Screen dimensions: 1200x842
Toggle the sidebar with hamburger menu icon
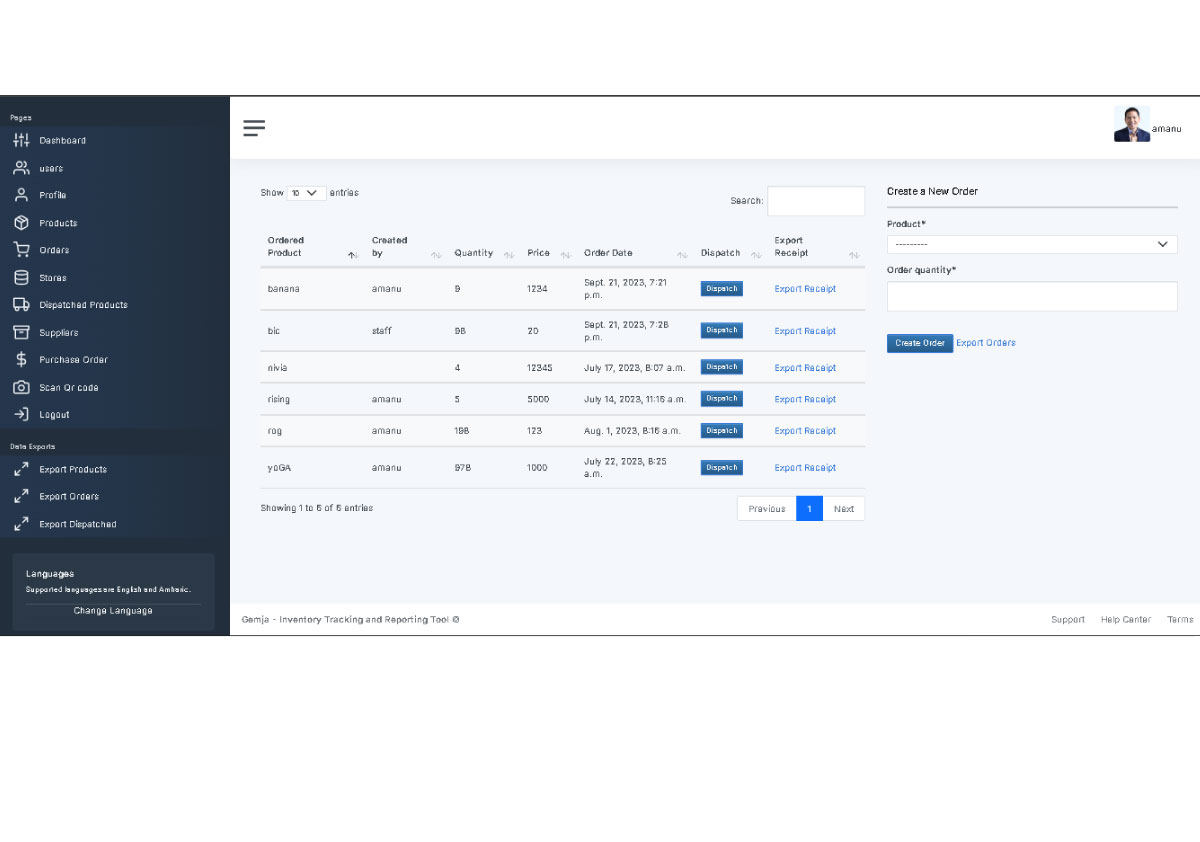[x=254, y=127]
